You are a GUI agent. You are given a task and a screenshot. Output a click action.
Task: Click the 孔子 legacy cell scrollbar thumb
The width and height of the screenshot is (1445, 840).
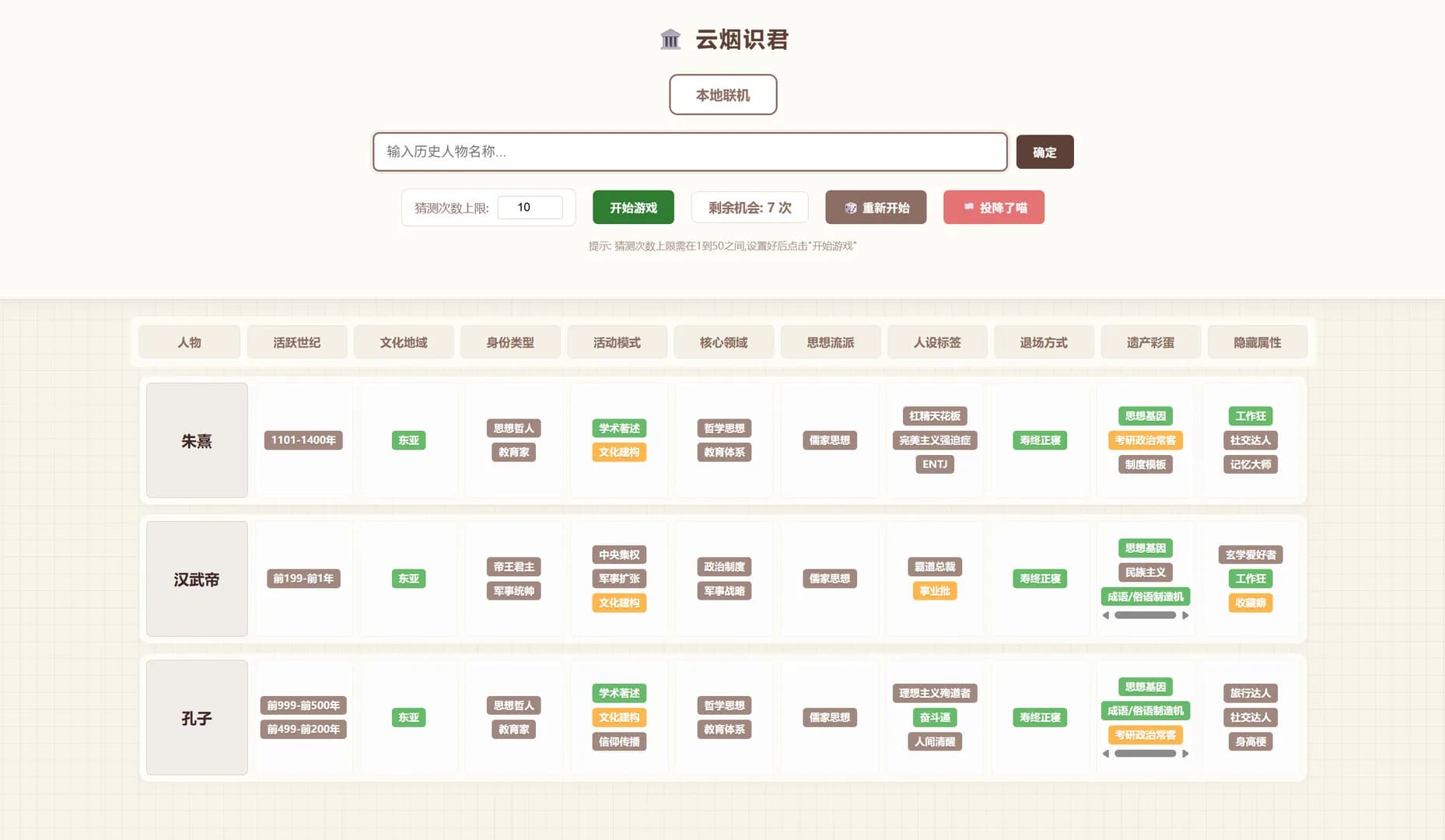[x=1145, y=754]
